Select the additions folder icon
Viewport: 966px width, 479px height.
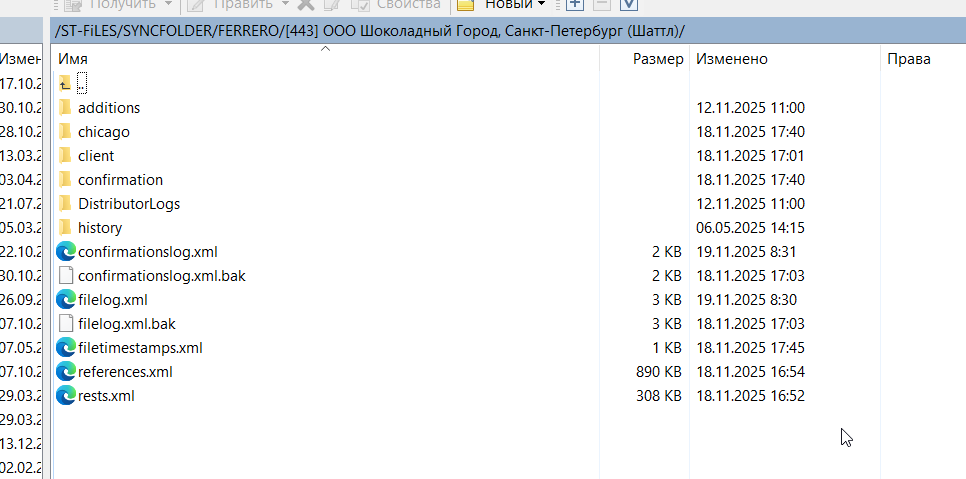pyautogui.click(x=65, y=107)
